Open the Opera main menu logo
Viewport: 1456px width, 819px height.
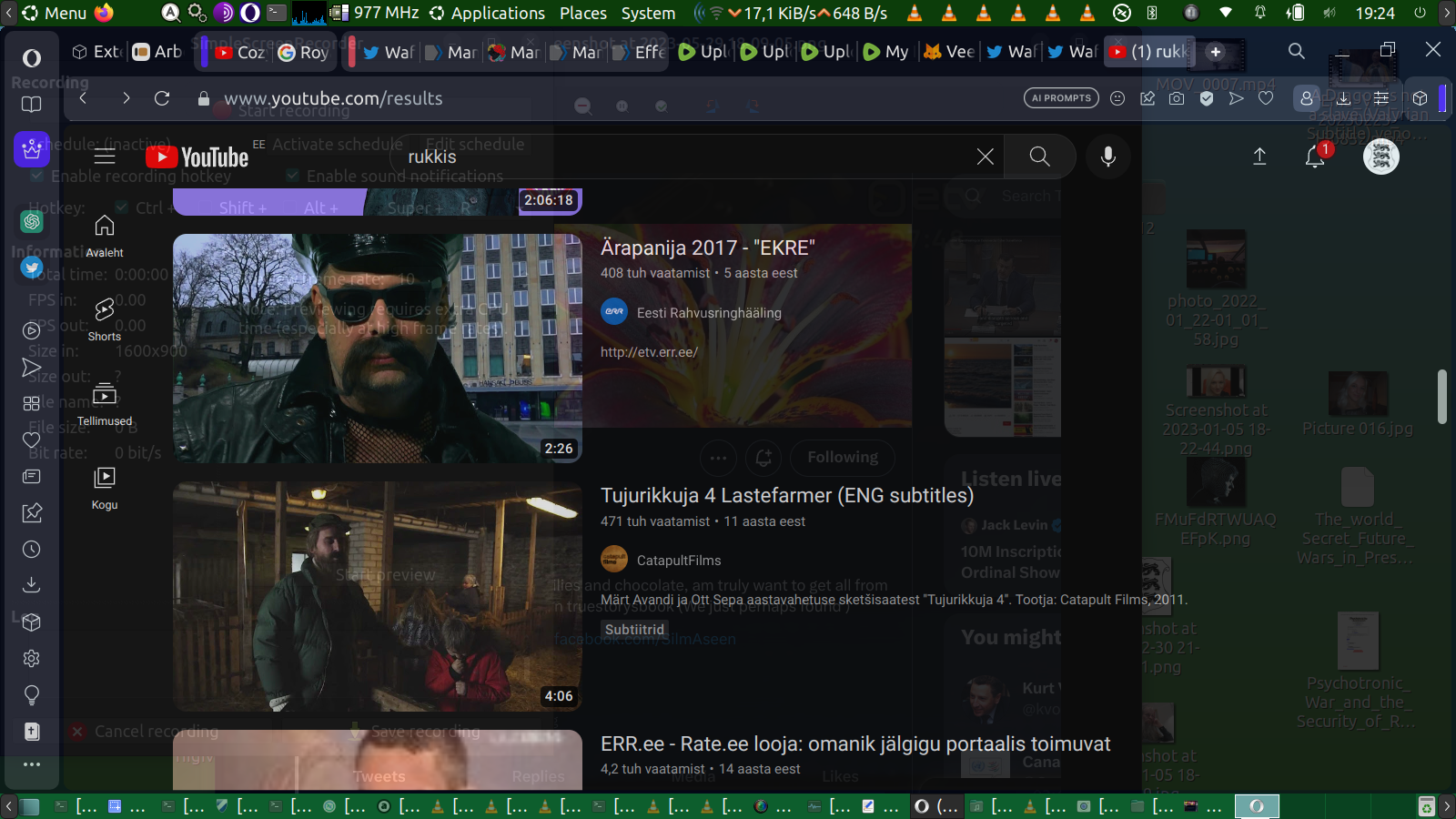[32, 58]
